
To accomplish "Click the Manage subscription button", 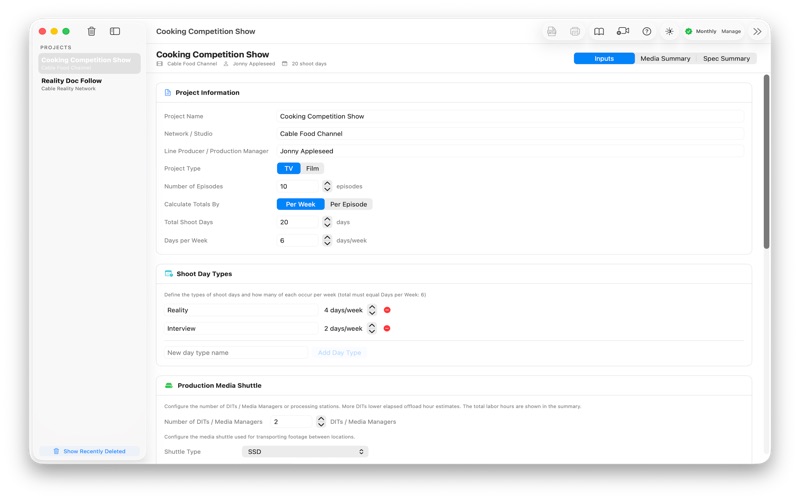I will click(731, 31).
